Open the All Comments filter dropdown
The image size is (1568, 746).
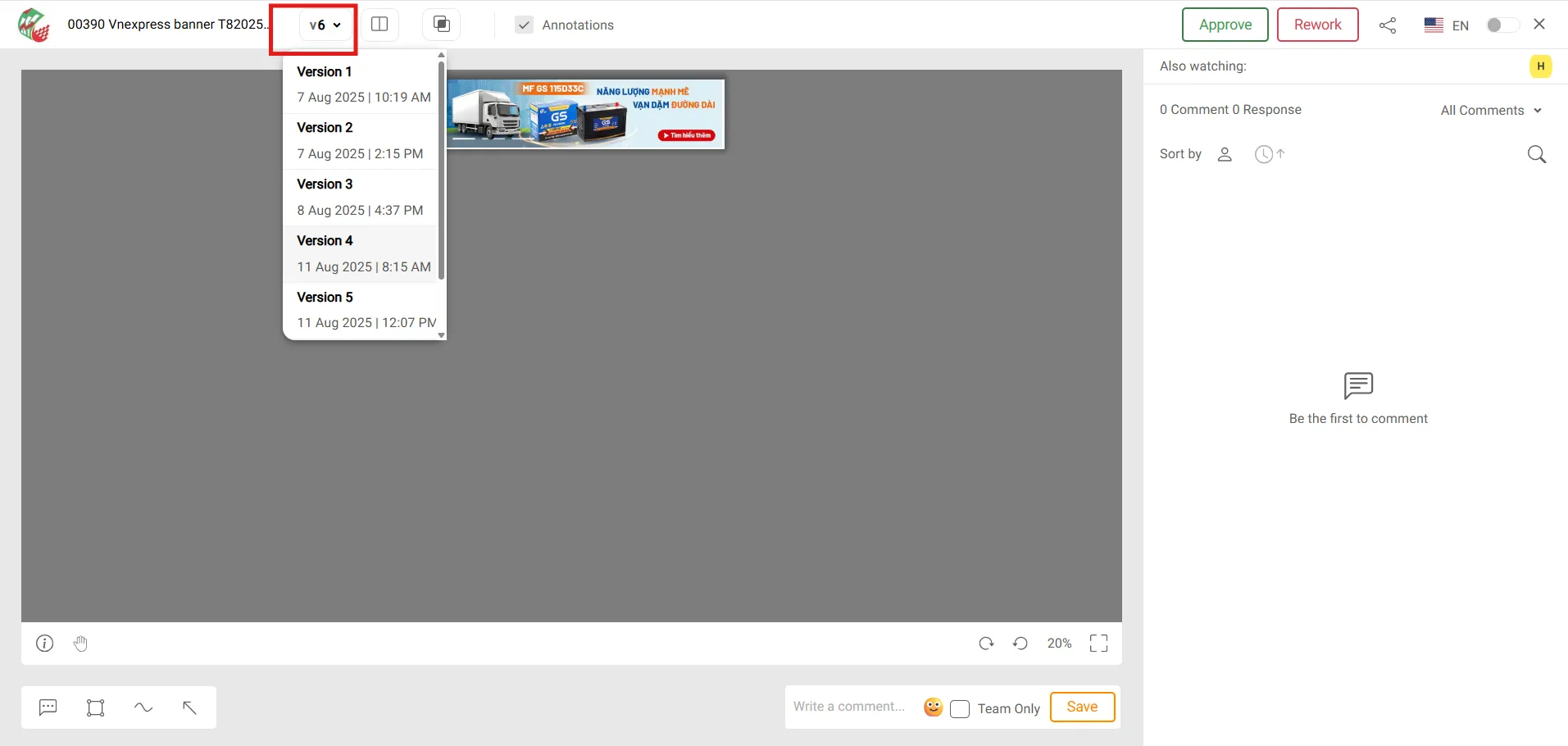pos(1491,111)
